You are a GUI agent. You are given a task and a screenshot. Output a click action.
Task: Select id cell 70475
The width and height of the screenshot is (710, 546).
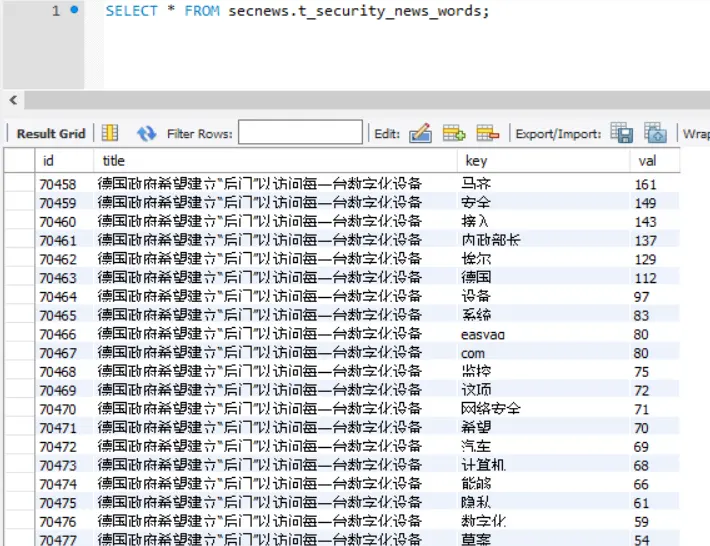pyautogui.click(x=64, y=503)
